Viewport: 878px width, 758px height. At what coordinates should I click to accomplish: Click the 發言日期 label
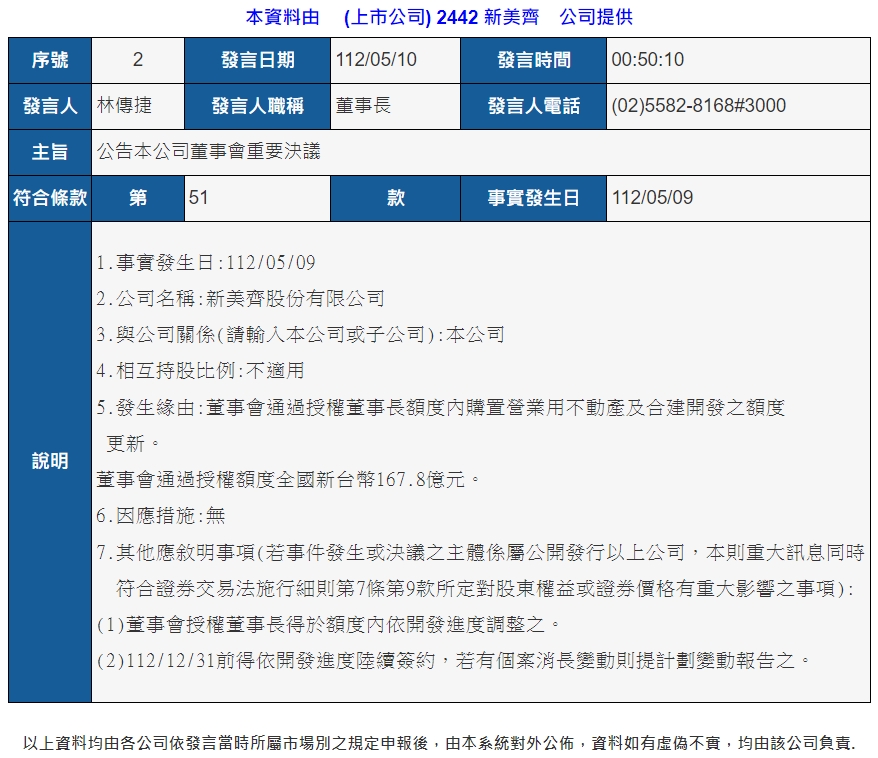coord(256,60)
